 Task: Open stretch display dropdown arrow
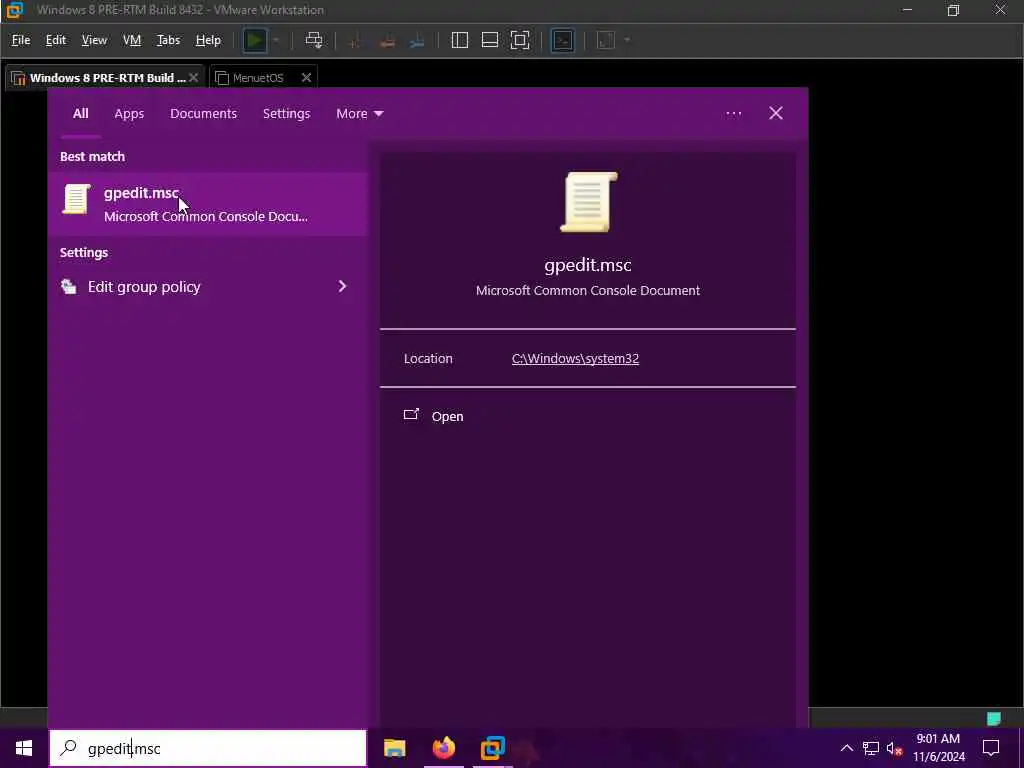627,40
